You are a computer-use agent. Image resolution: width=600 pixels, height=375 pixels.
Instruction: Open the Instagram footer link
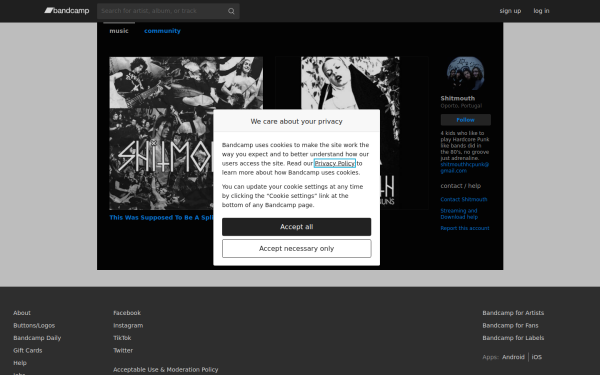[x=128, y=326]
